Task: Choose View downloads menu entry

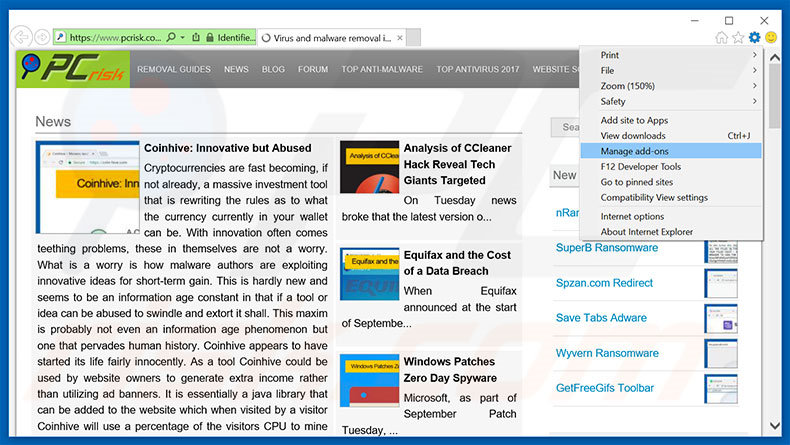Action: [671, 136]
